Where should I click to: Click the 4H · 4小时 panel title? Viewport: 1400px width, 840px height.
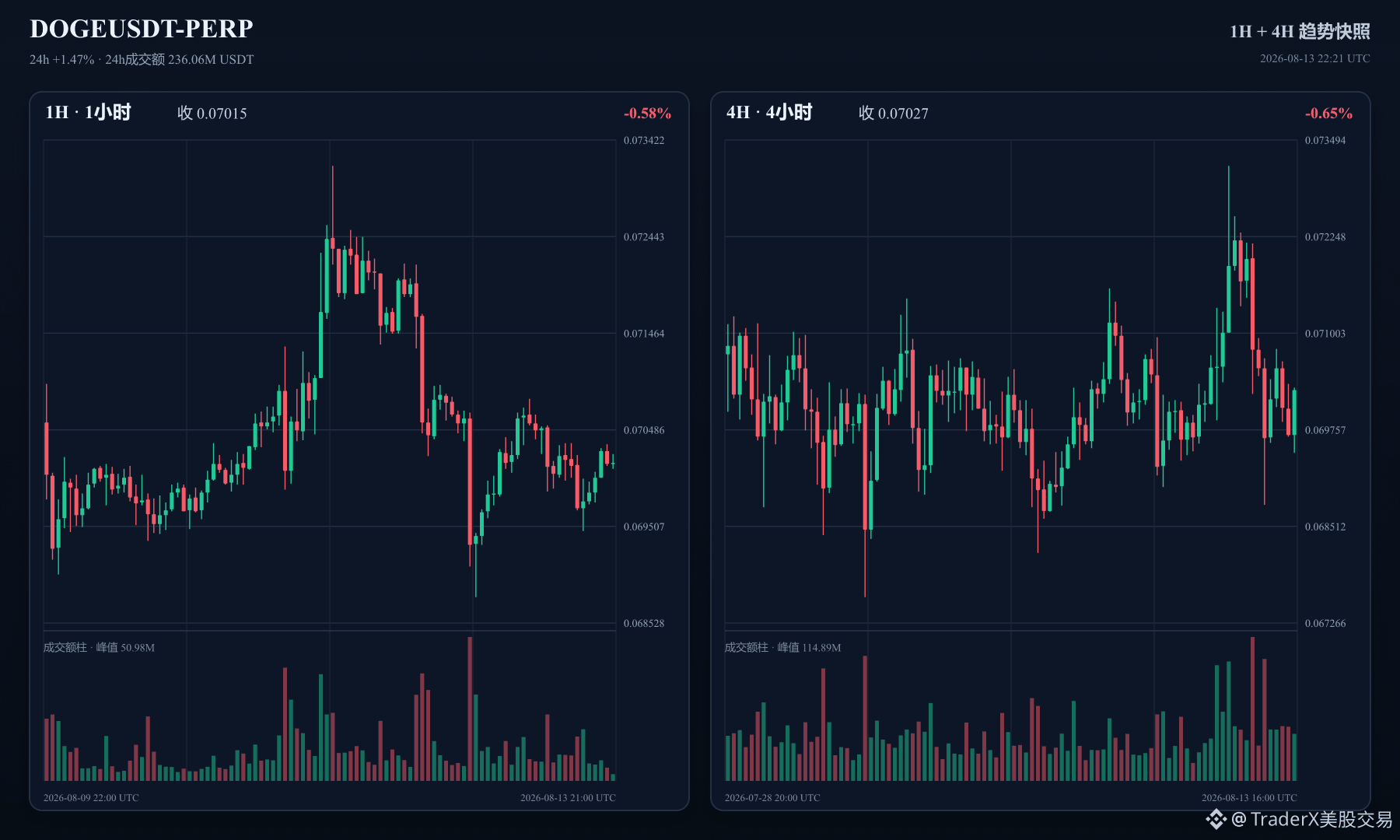(x=769, y=113)
